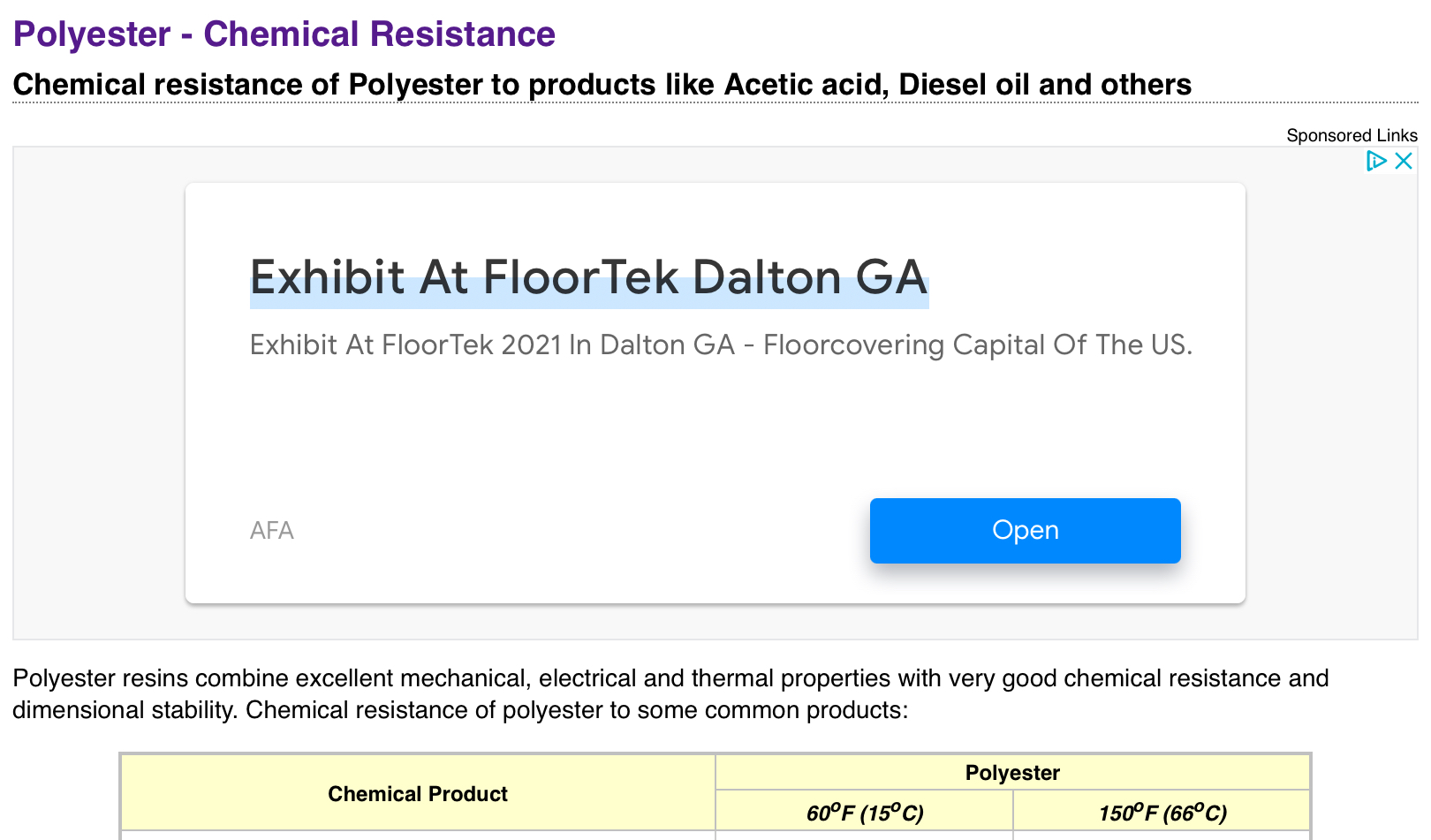This screenshot has height=840, width=1431.
Task: Click the 60°F (15°C) column header
Action: click(x=864, y=813)
